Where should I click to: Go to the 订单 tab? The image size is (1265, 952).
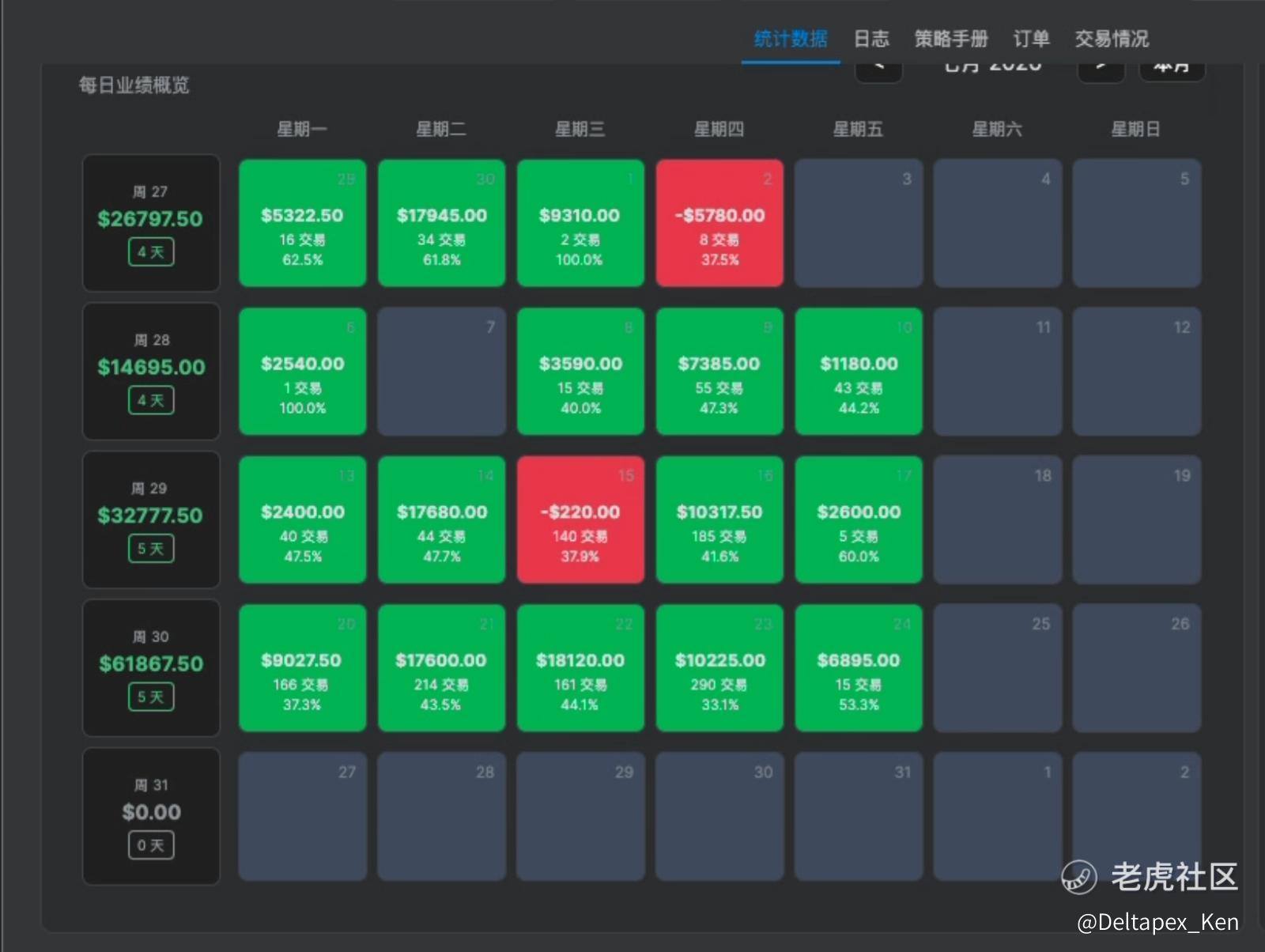pyautogui.click(x=1031, y=39)
